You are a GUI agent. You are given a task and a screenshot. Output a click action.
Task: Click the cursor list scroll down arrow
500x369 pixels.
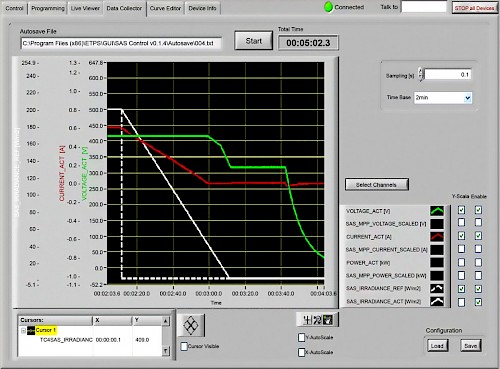click(166, 351)
